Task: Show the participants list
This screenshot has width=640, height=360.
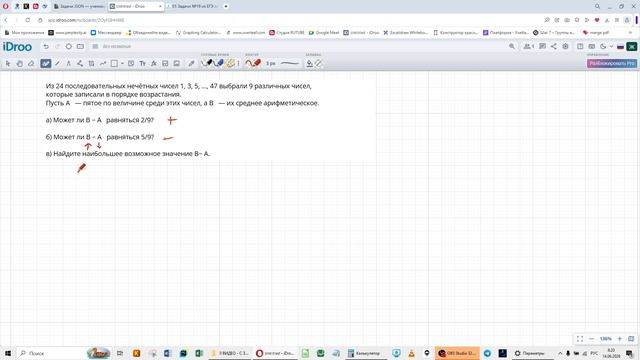Action: coord(529,47)
